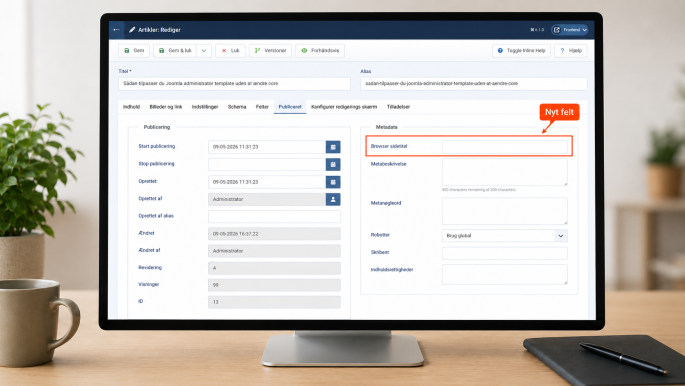The width and height of the screenshot is (685, 386).
Task: Toggle Inline Help button
Action: point(521,51)
